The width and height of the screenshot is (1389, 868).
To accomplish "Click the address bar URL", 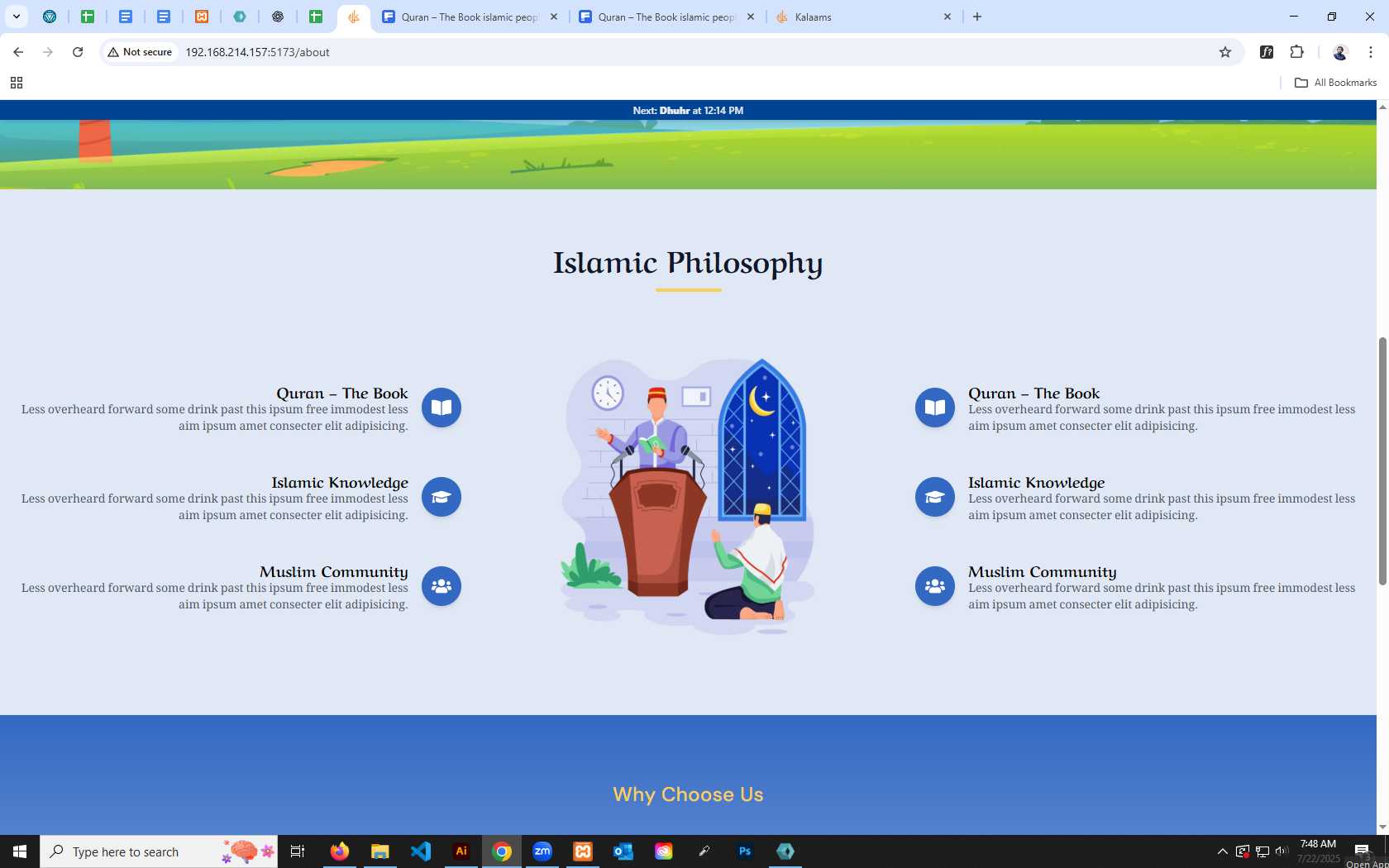I will pos(257,52).
